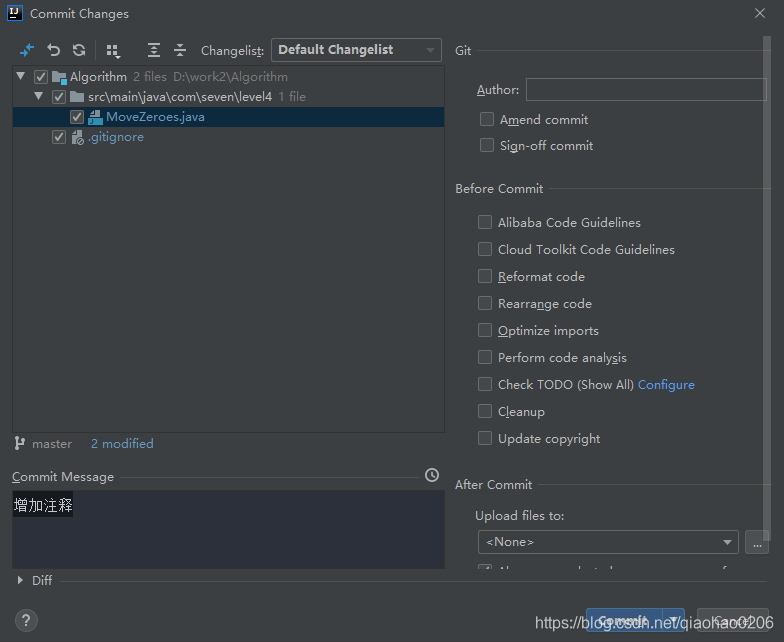Tick the Reformat code checkbox
This screenshot has height=642, width=784.
tap(485, 276)
